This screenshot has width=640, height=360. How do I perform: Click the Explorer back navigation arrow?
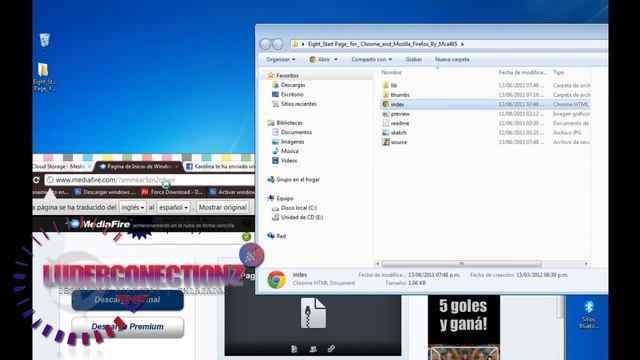tap(265, 44)
